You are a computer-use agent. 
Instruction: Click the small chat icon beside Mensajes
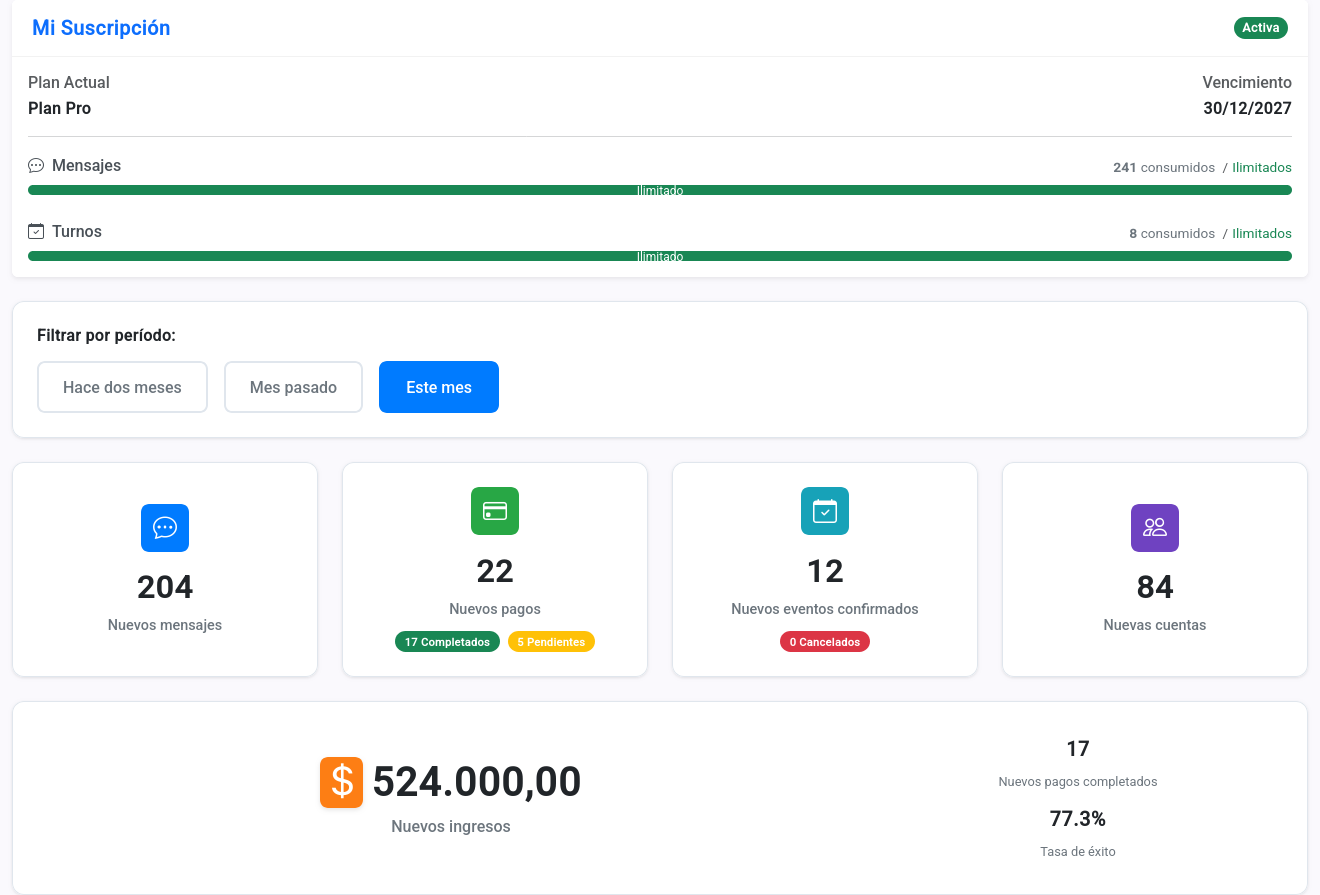click(x=36, y=166)
